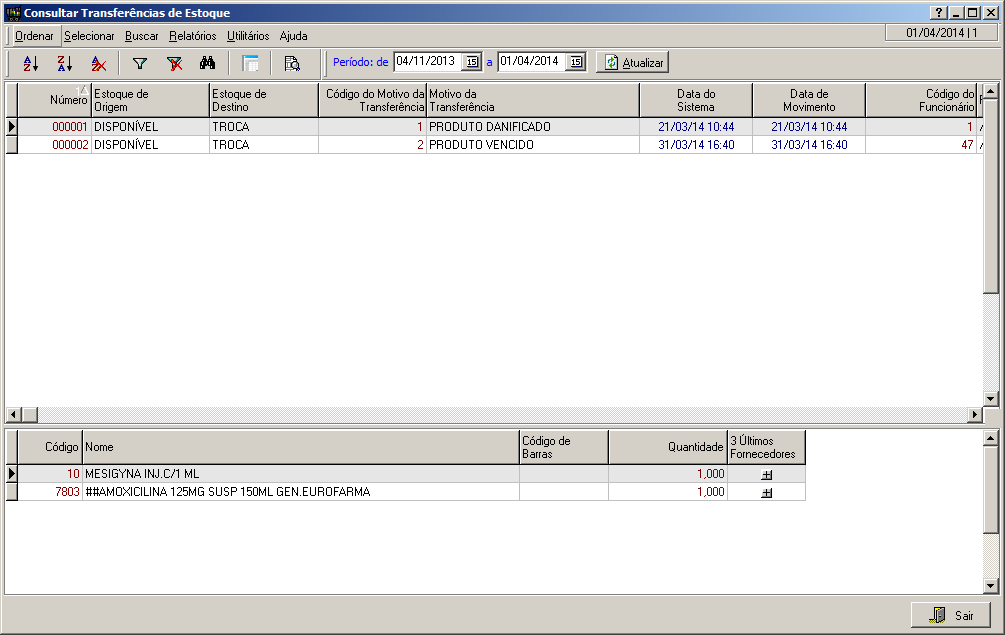Click the filter funnel icon
The width and height of the screenshot is (1005, 635).
[139, 63]
